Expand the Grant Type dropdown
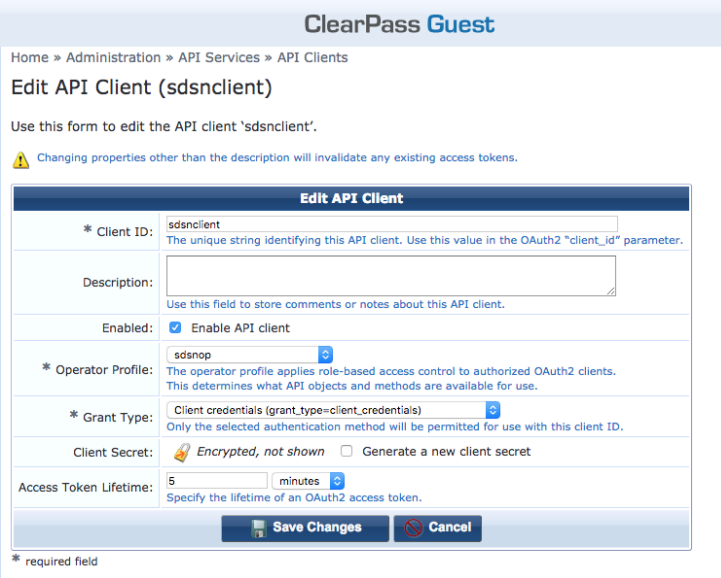The height and width of the screenshot is (578, 721). [333, 410]
